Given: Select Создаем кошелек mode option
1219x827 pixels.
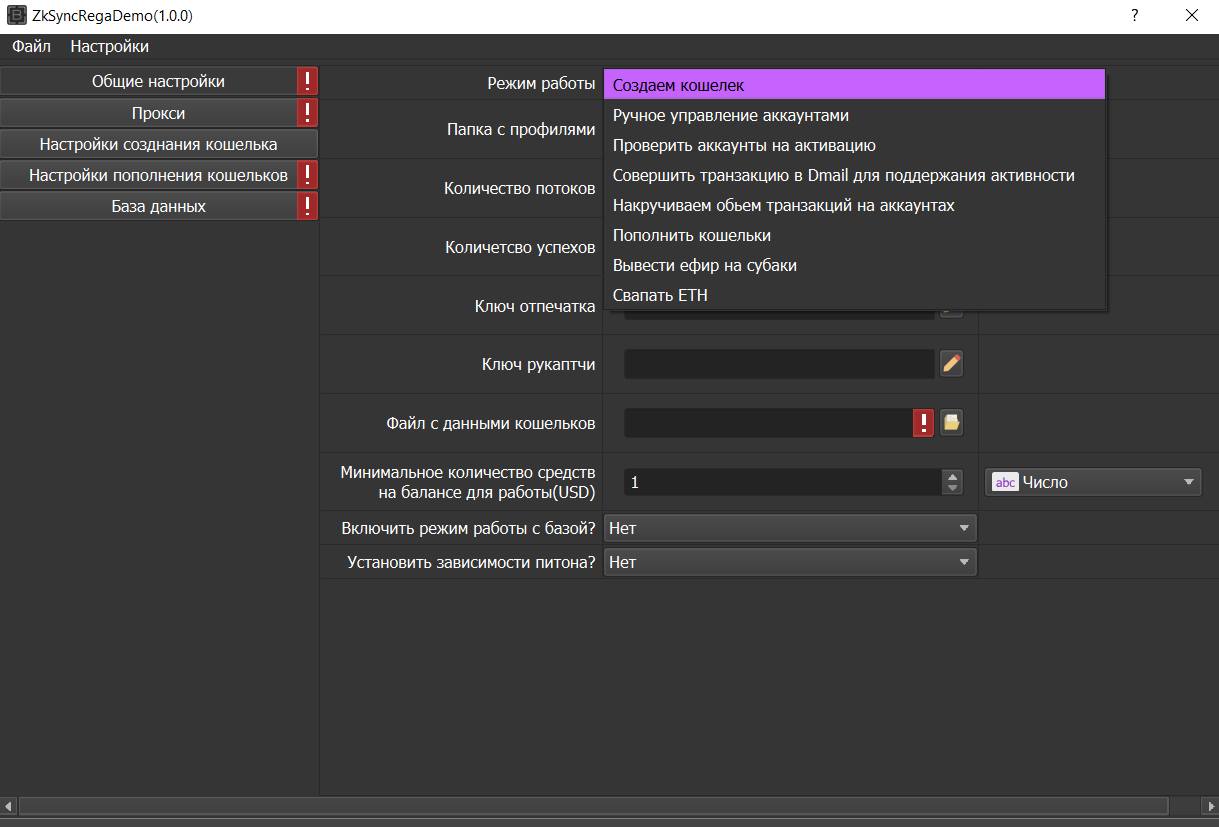Looking at the screenshot, I should [855, 85].
